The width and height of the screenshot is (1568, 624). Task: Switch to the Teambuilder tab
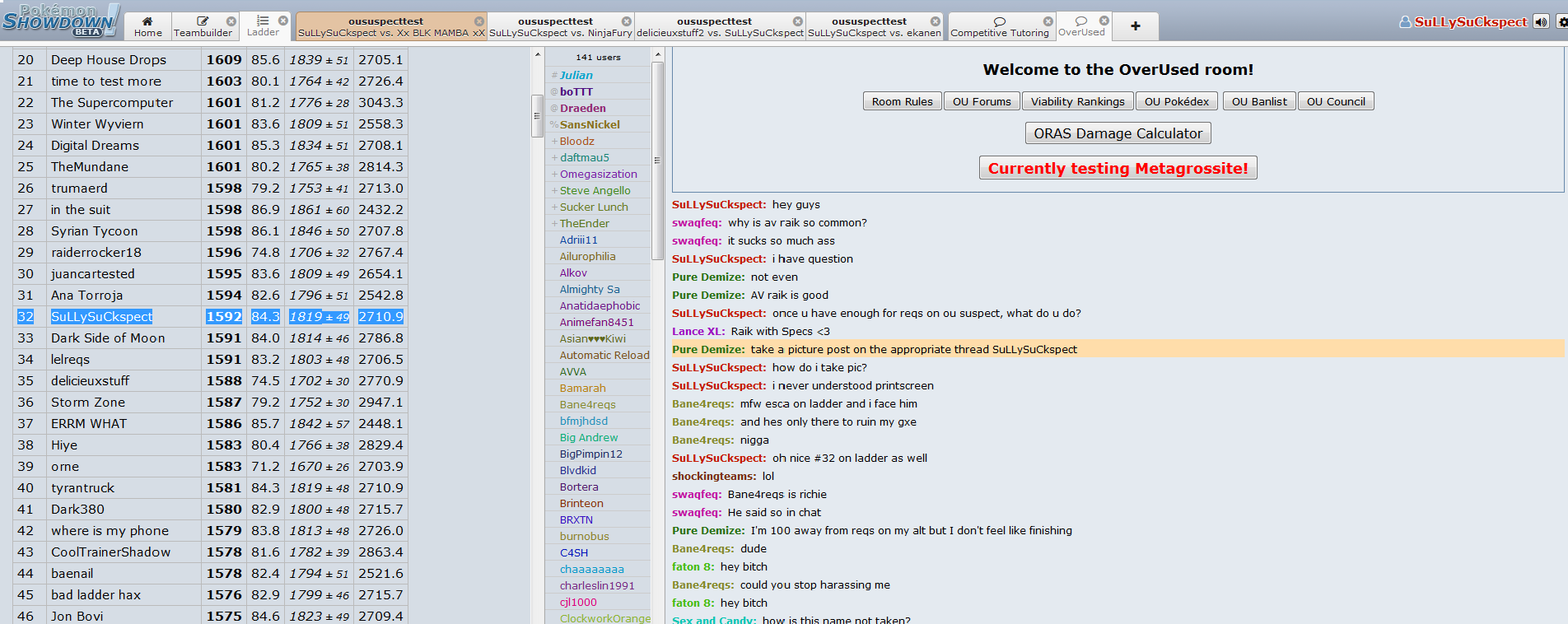[203, 26]
